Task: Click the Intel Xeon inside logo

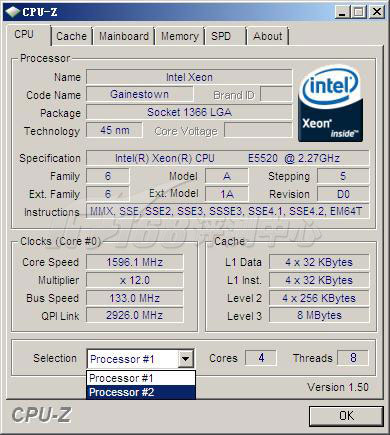Action: 330,103
